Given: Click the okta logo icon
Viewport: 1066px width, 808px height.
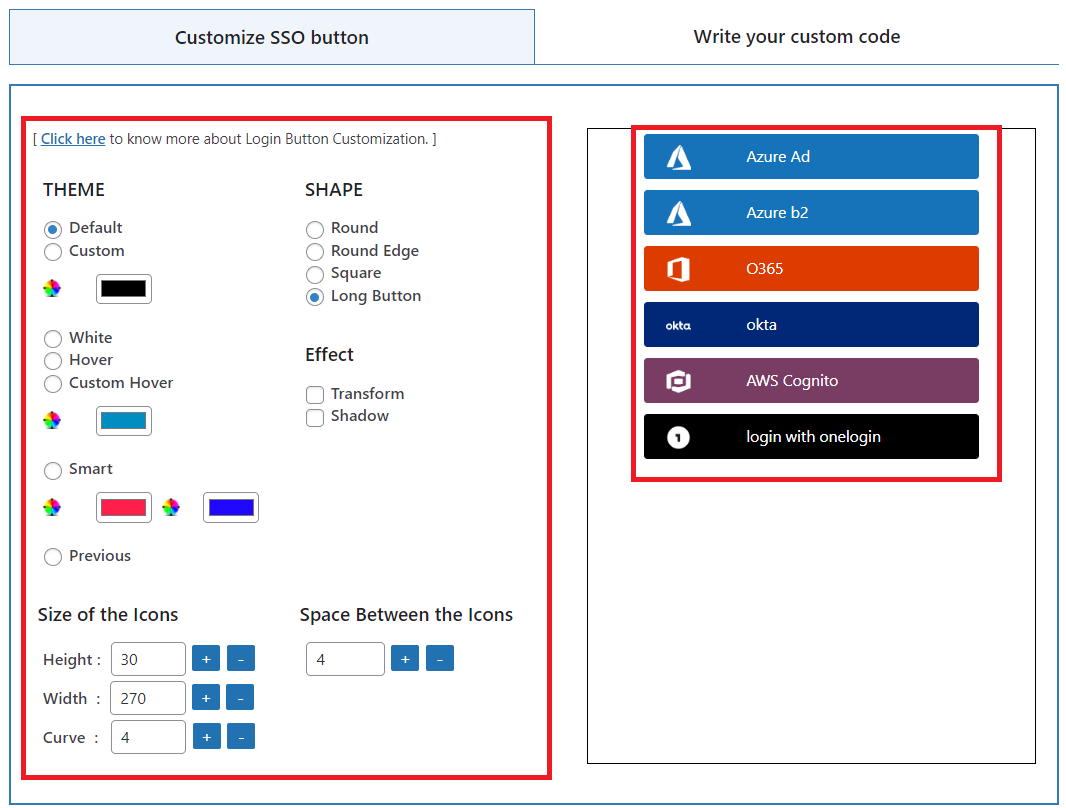Looking at the screenshot, I should [x=678, y=326].
